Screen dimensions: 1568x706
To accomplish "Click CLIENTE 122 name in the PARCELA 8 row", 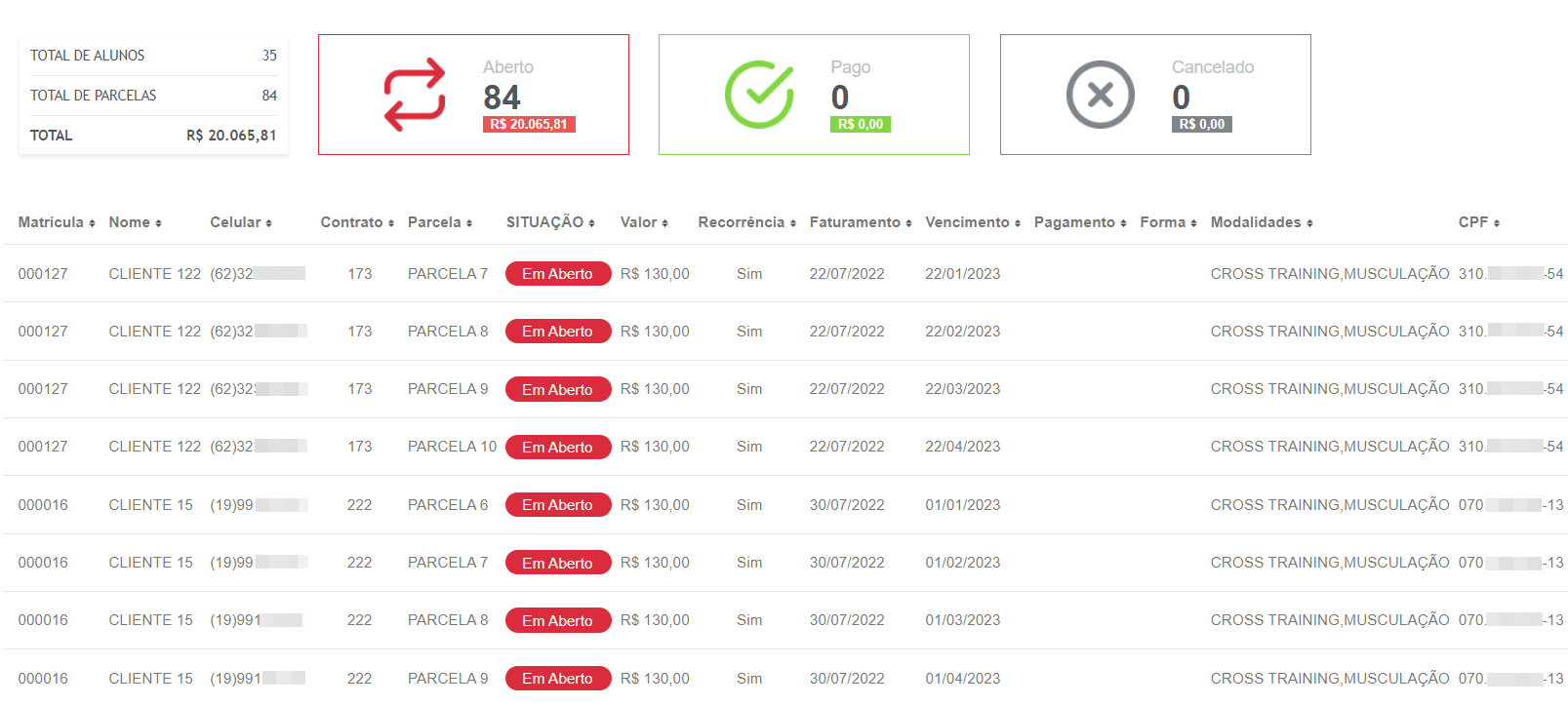I will pos(155,332).
